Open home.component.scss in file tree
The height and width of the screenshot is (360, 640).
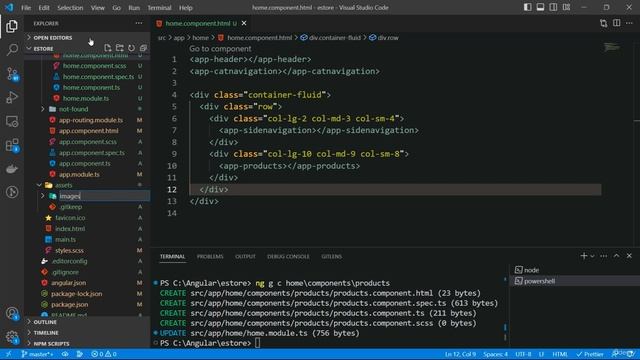[x=94, y=66]
